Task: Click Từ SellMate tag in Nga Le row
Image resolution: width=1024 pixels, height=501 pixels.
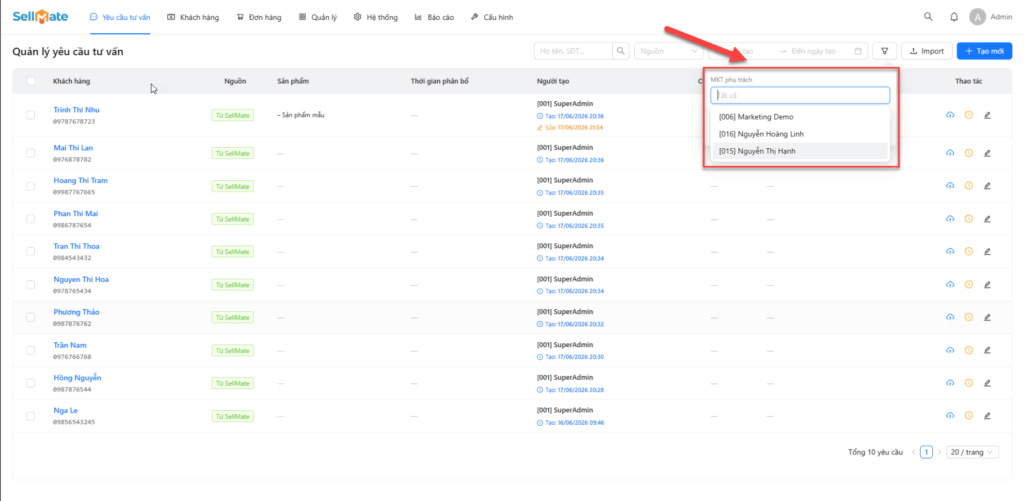Action: tap(233, 415)
